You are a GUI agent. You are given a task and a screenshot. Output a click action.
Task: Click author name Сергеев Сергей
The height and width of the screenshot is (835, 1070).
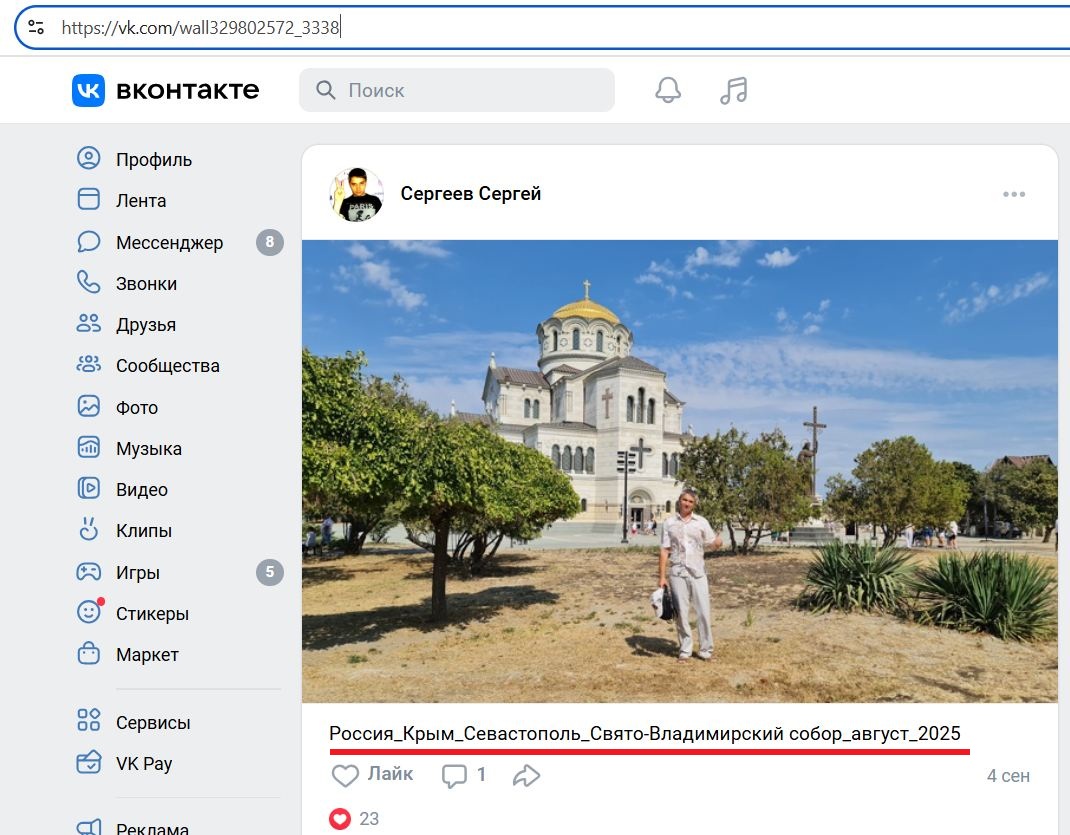coord(470,194)
